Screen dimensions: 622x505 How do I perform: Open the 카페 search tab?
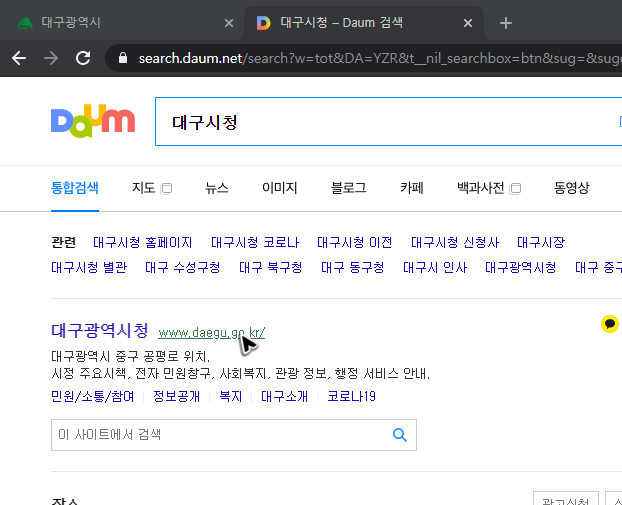pyautogui.click(x=412, y=188)
